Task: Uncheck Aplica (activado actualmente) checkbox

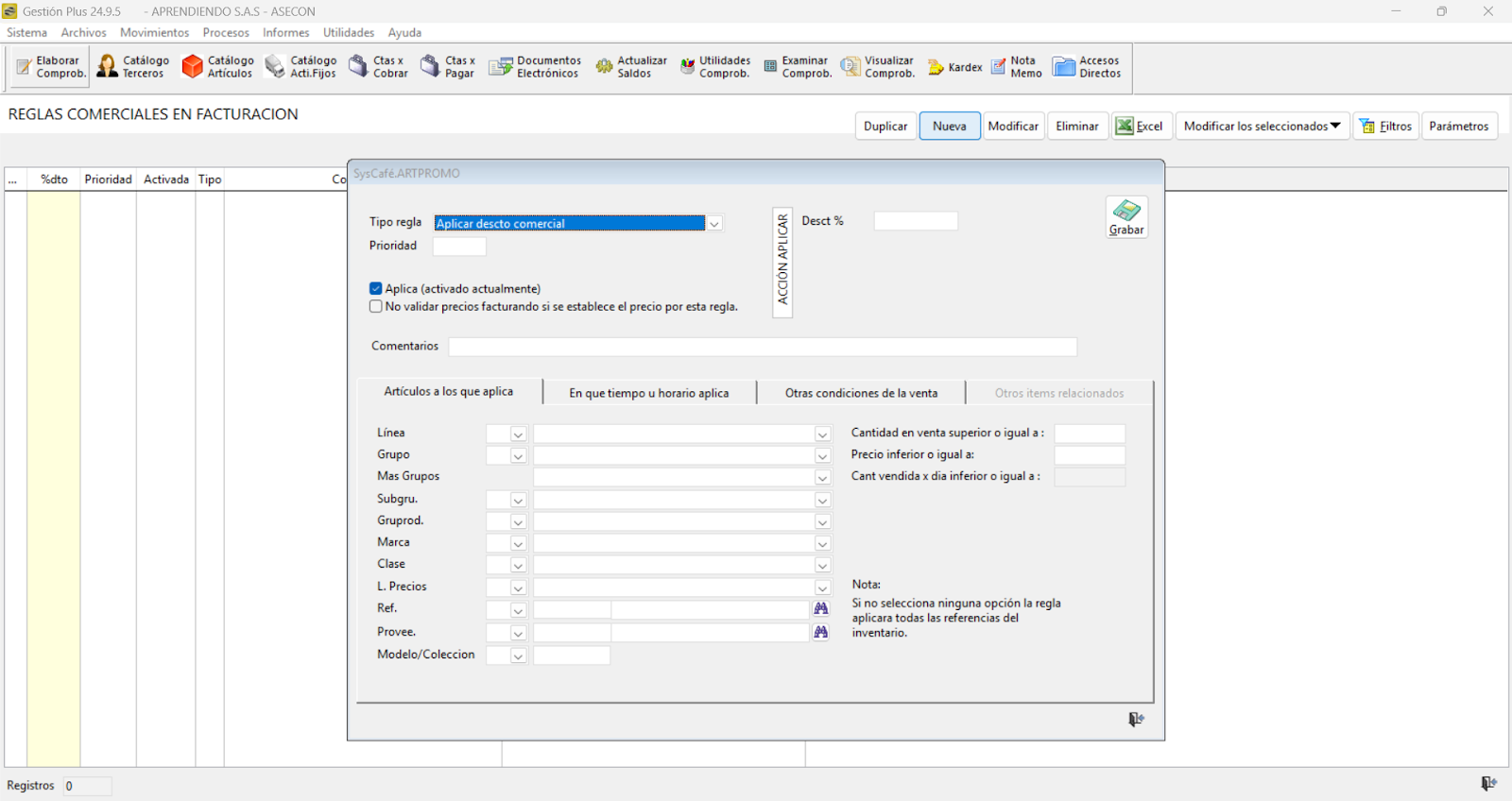Action: (x=376, y=289)
